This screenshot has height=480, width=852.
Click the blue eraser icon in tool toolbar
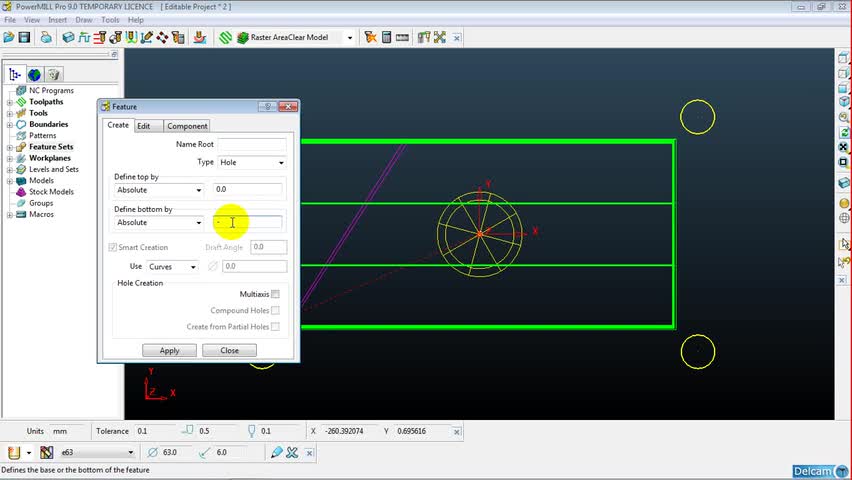coord(276,452)
